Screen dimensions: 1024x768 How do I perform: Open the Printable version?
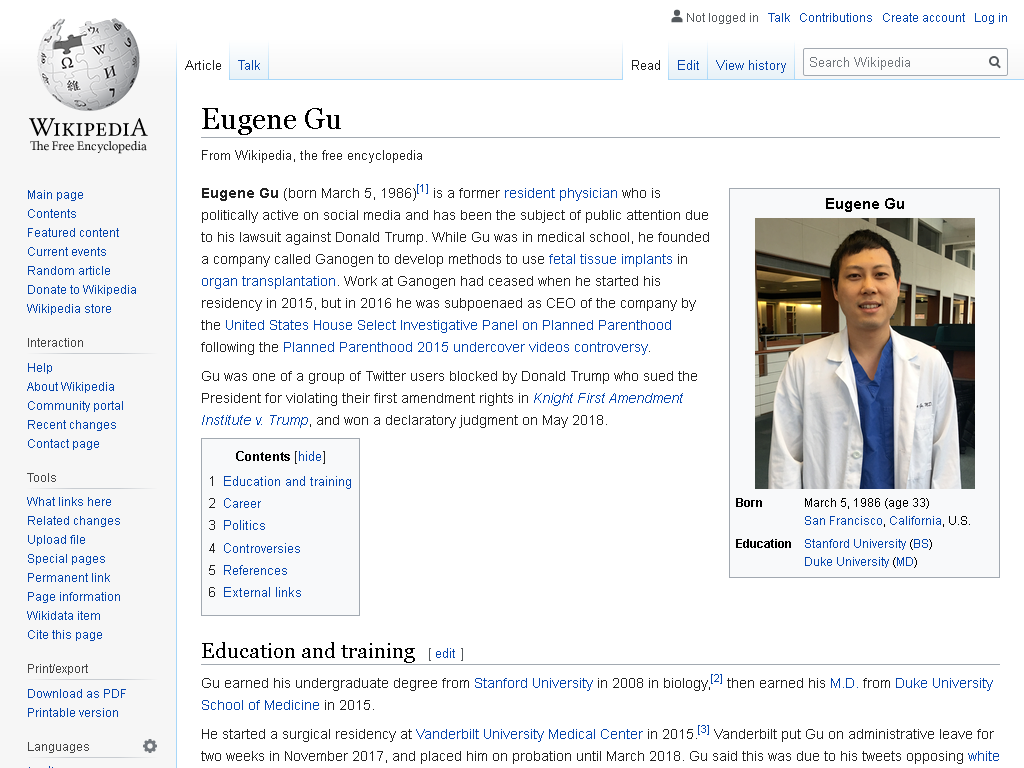point(72,712)
